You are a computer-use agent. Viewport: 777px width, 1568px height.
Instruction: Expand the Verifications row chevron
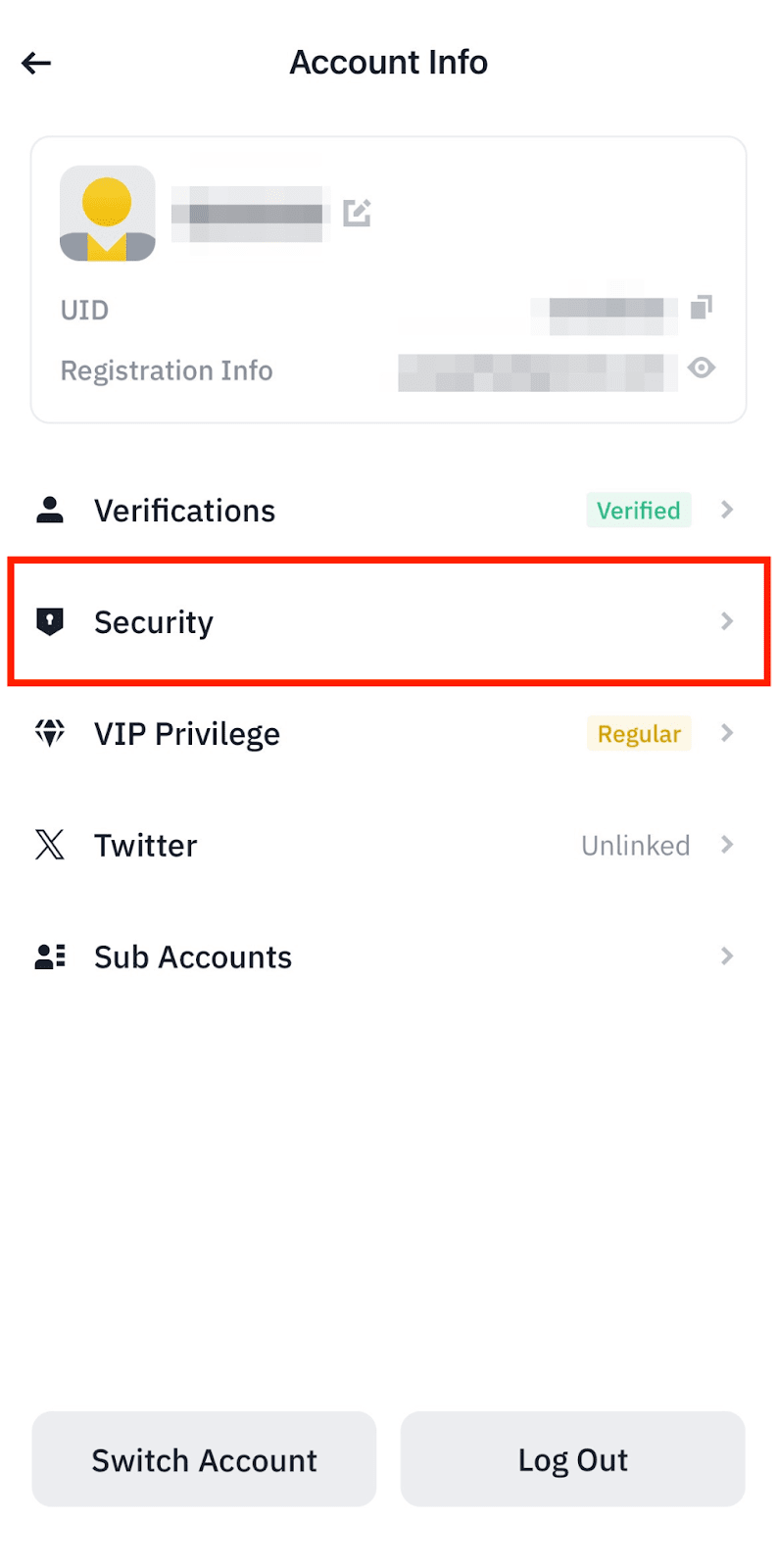(x=727, y=510)
